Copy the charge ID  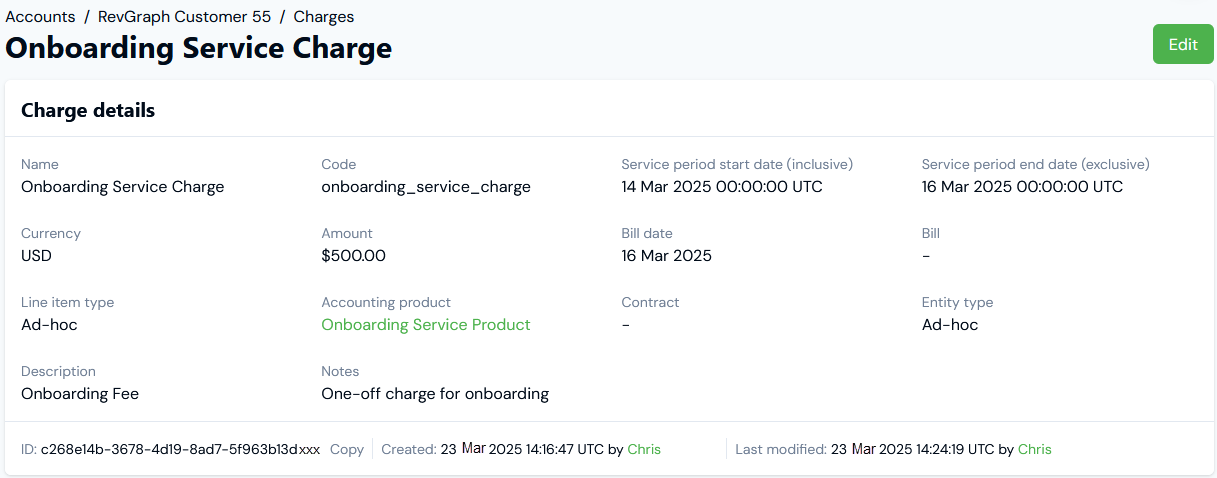point(347,450)
